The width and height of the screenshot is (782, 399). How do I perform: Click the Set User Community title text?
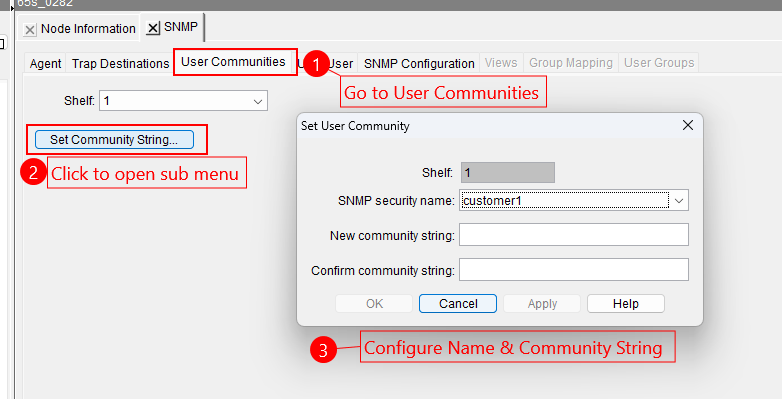coord(355,126)
